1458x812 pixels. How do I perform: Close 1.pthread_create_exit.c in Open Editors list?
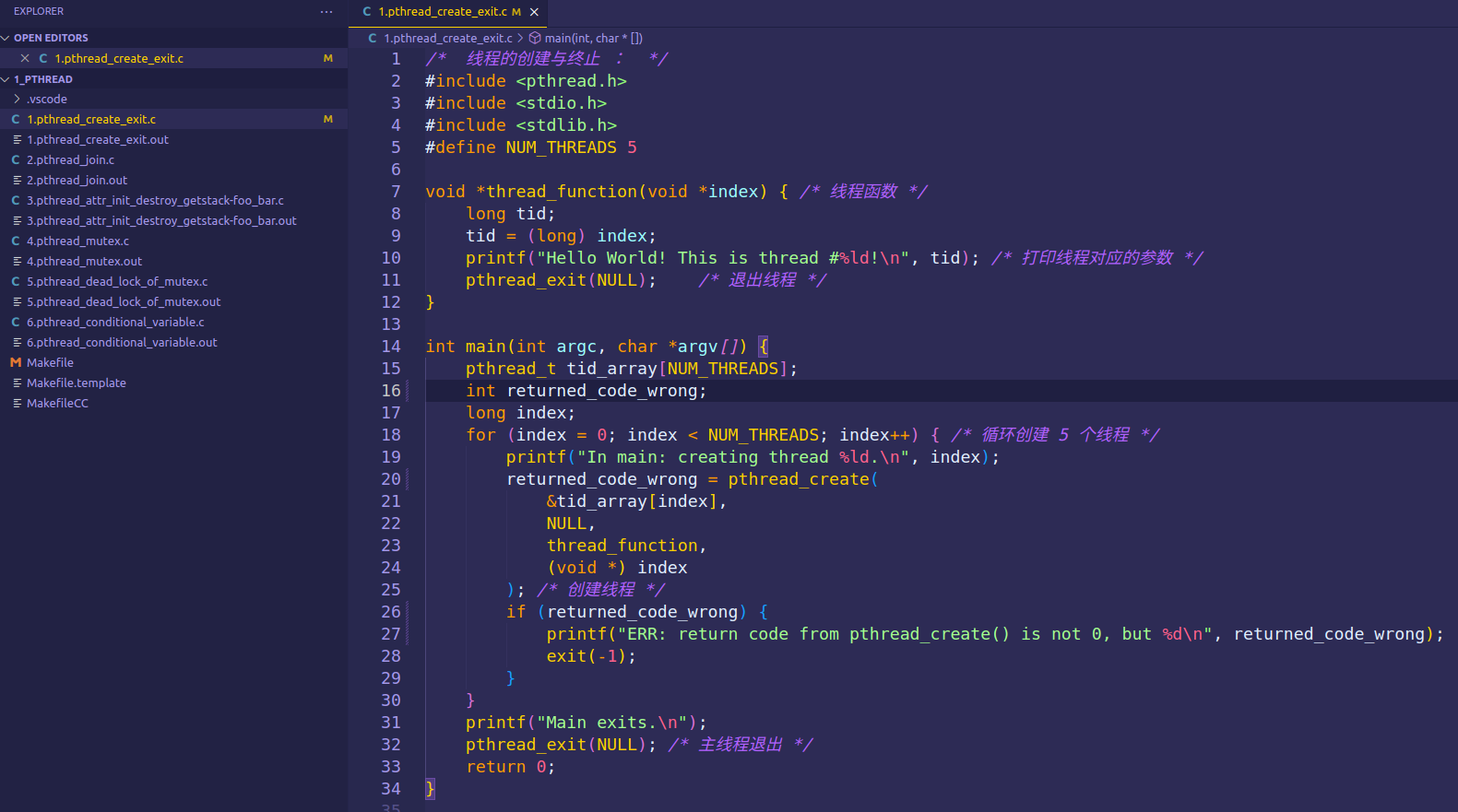25,58
